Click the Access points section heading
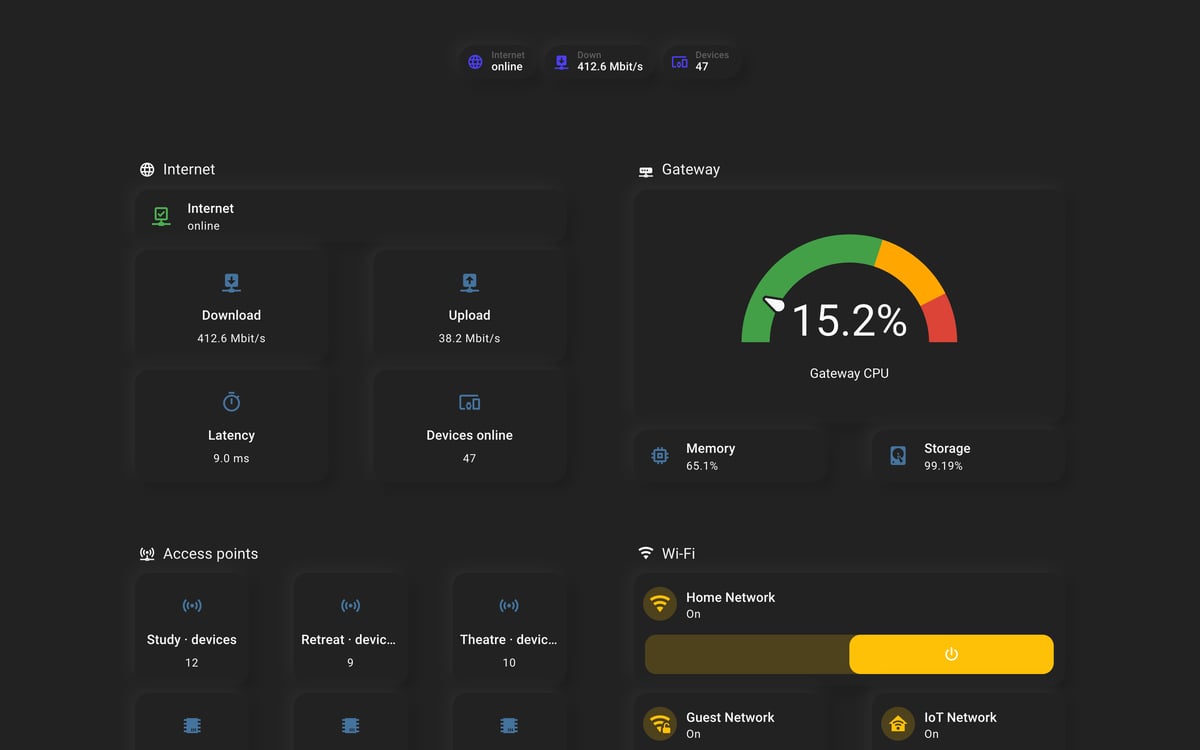The image size is (1200, 750). click(x=210, y=554)
